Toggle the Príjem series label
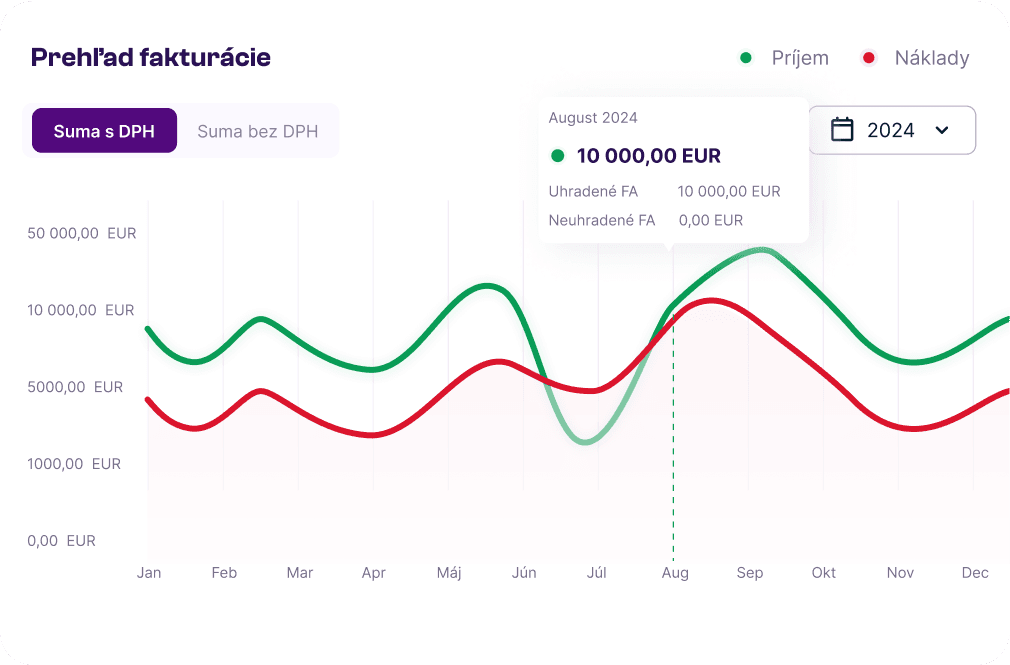The image size is (1010, 665). [800, 58]
